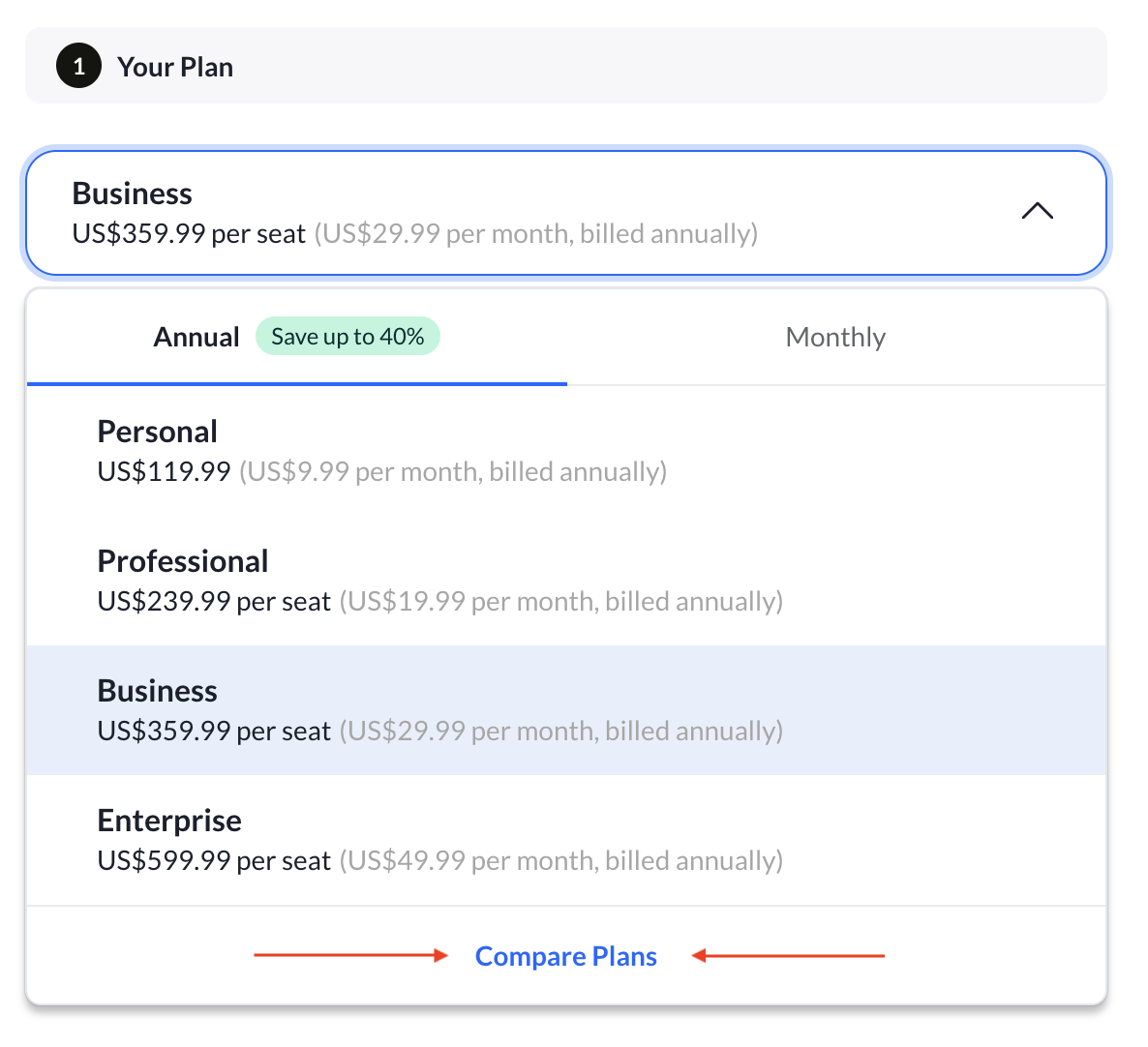Screen dimensions: 1148x1047
Task: Click the Your Plan section header
Action: click(x=175, y=66)
